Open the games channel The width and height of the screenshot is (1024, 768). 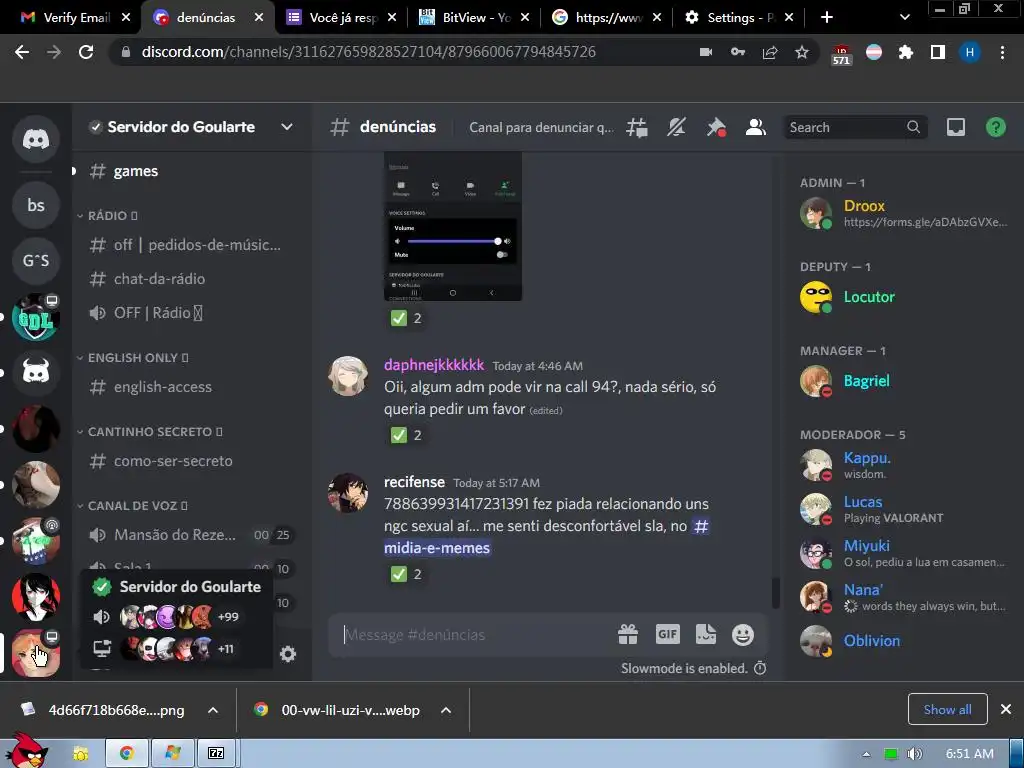(x=189, y=171)
